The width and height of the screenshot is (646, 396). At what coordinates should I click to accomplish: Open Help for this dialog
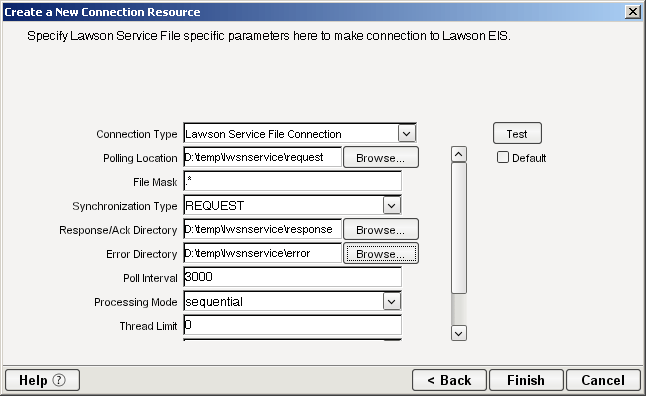42,380
